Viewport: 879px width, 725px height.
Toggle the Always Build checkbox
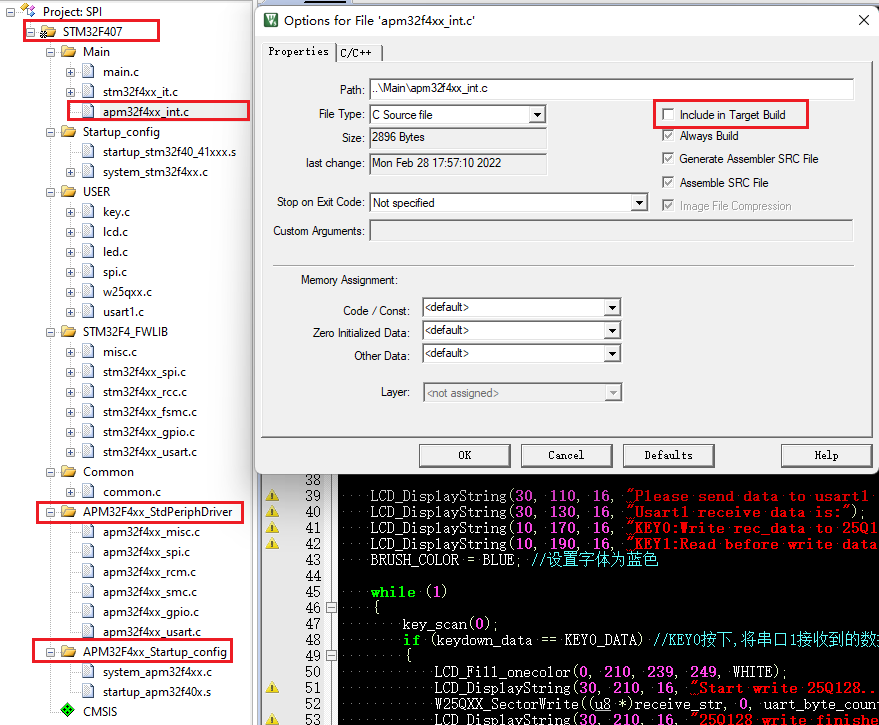pyautogui.click(x=668, y=136)
